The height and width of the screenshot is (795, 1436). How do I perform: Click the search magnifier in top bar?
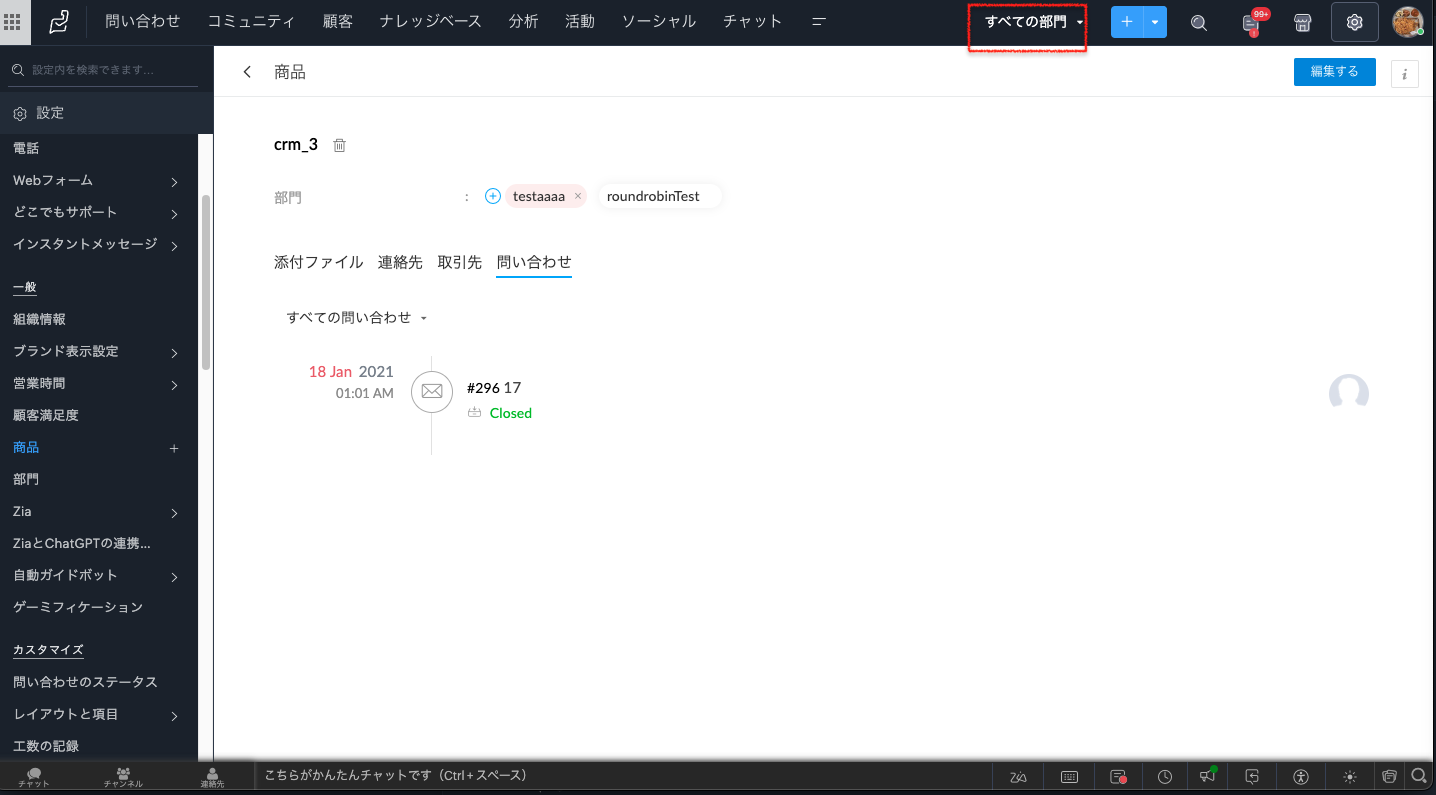pos(1198,22)
